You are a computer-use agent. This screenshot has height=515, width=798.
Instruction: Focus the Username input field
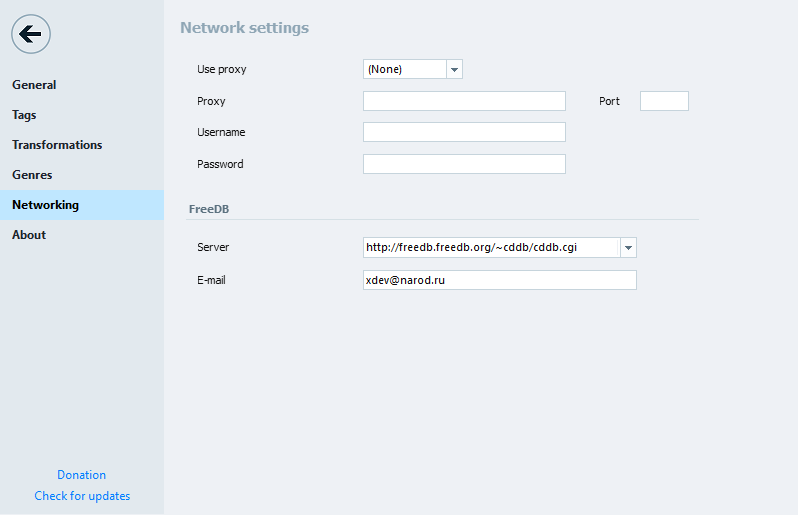pos(464,132)
